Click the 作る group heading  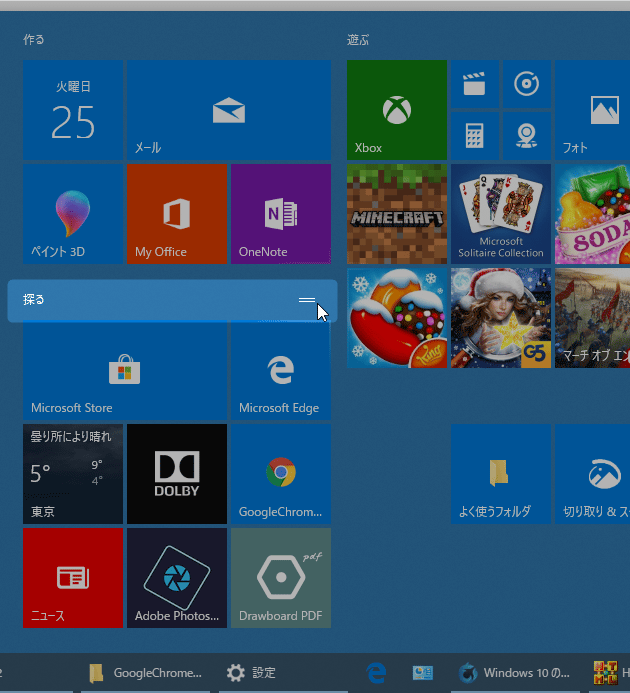coord(34,40)
